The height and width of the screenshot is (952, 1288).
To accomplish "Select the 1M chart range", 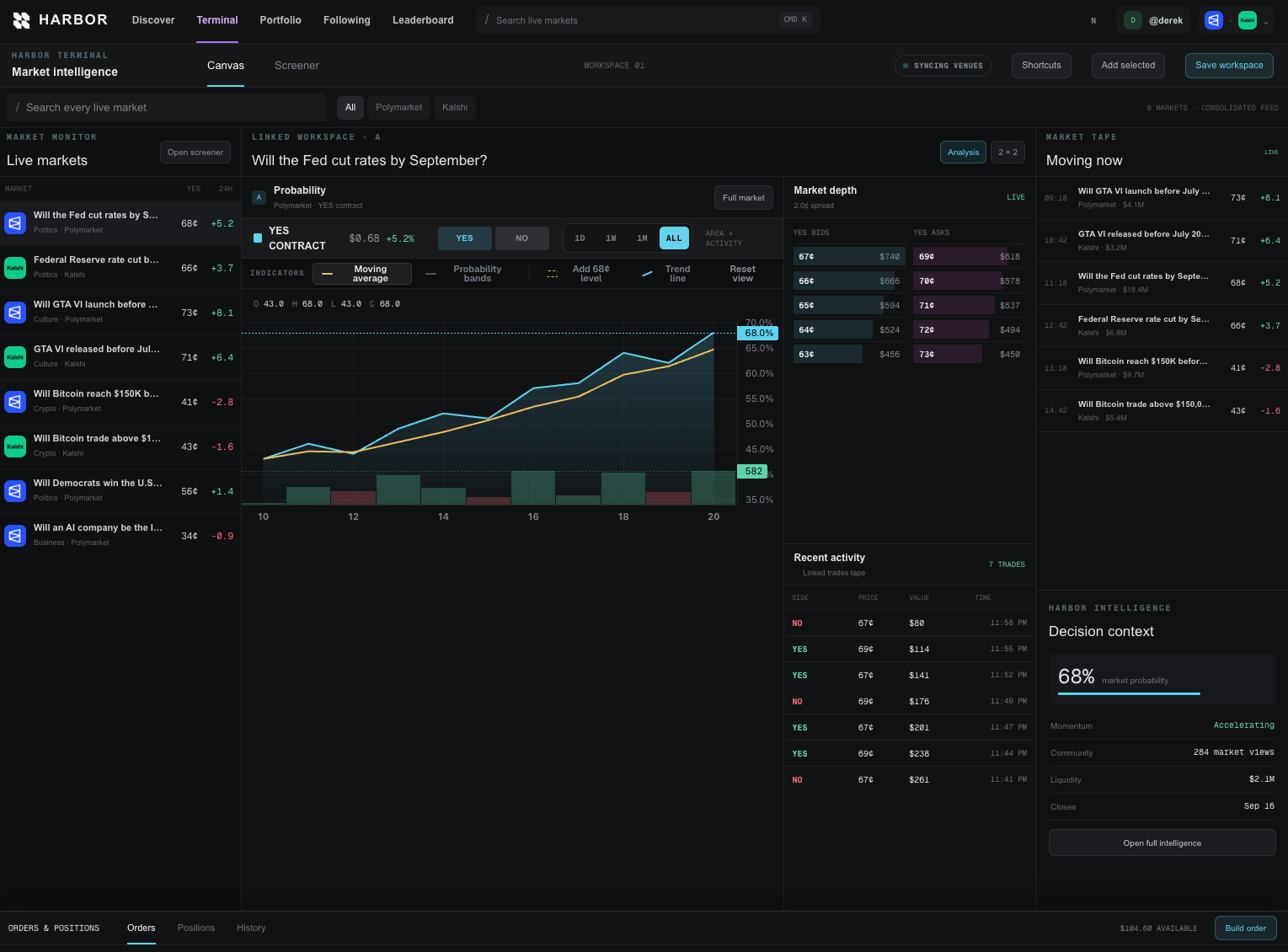I will click(642, 238).
